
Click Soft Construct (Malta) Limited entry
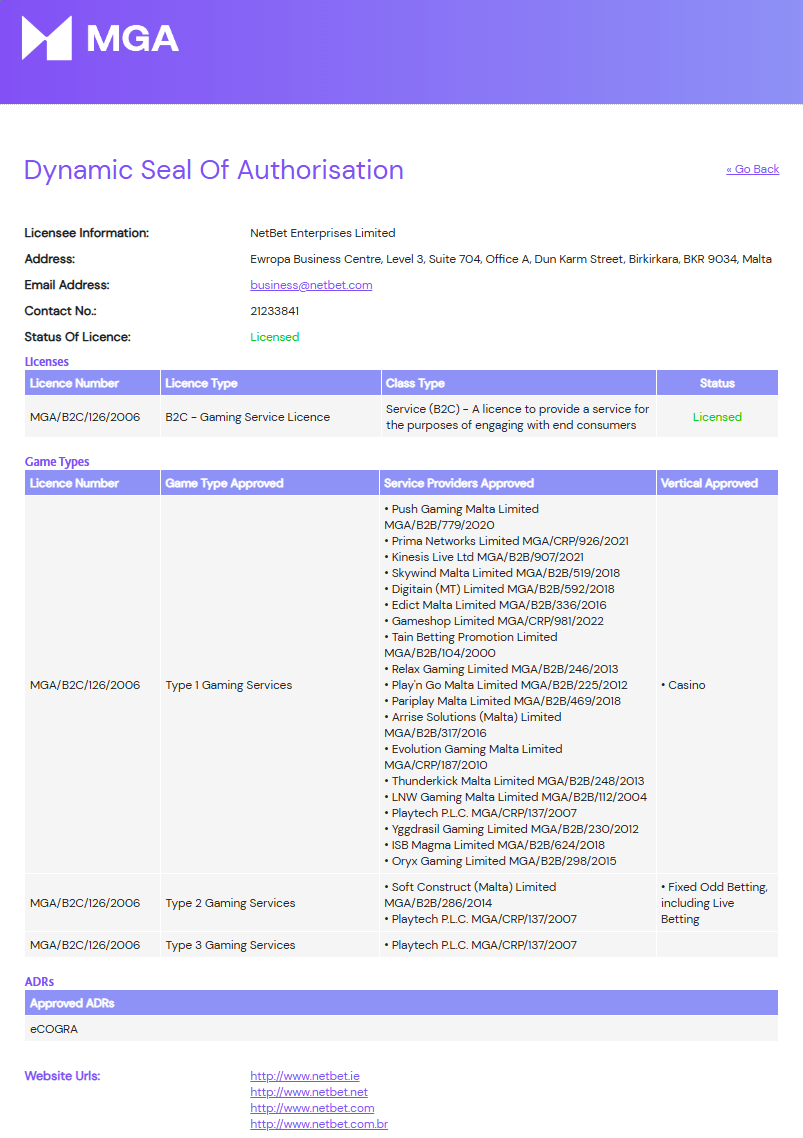[x=470, y=895]
